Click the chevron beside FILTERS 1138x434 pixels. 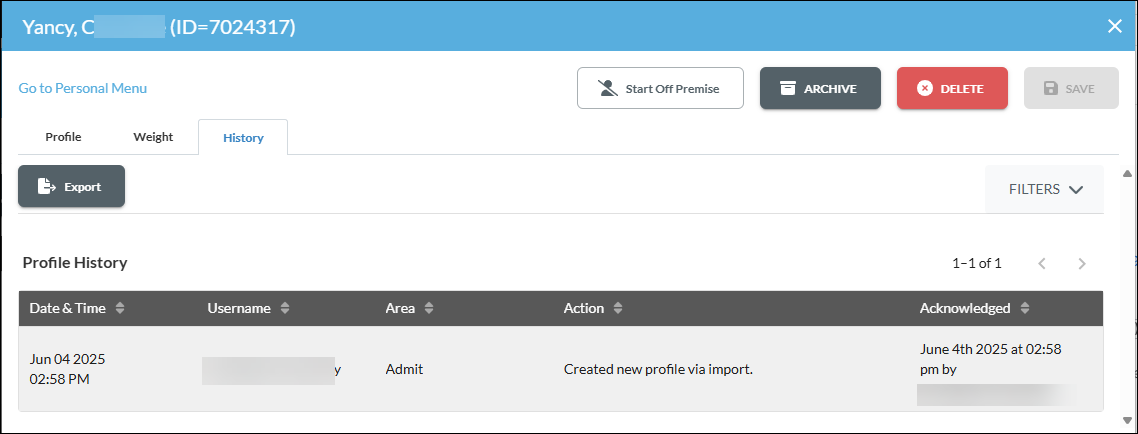[1076, 189]
